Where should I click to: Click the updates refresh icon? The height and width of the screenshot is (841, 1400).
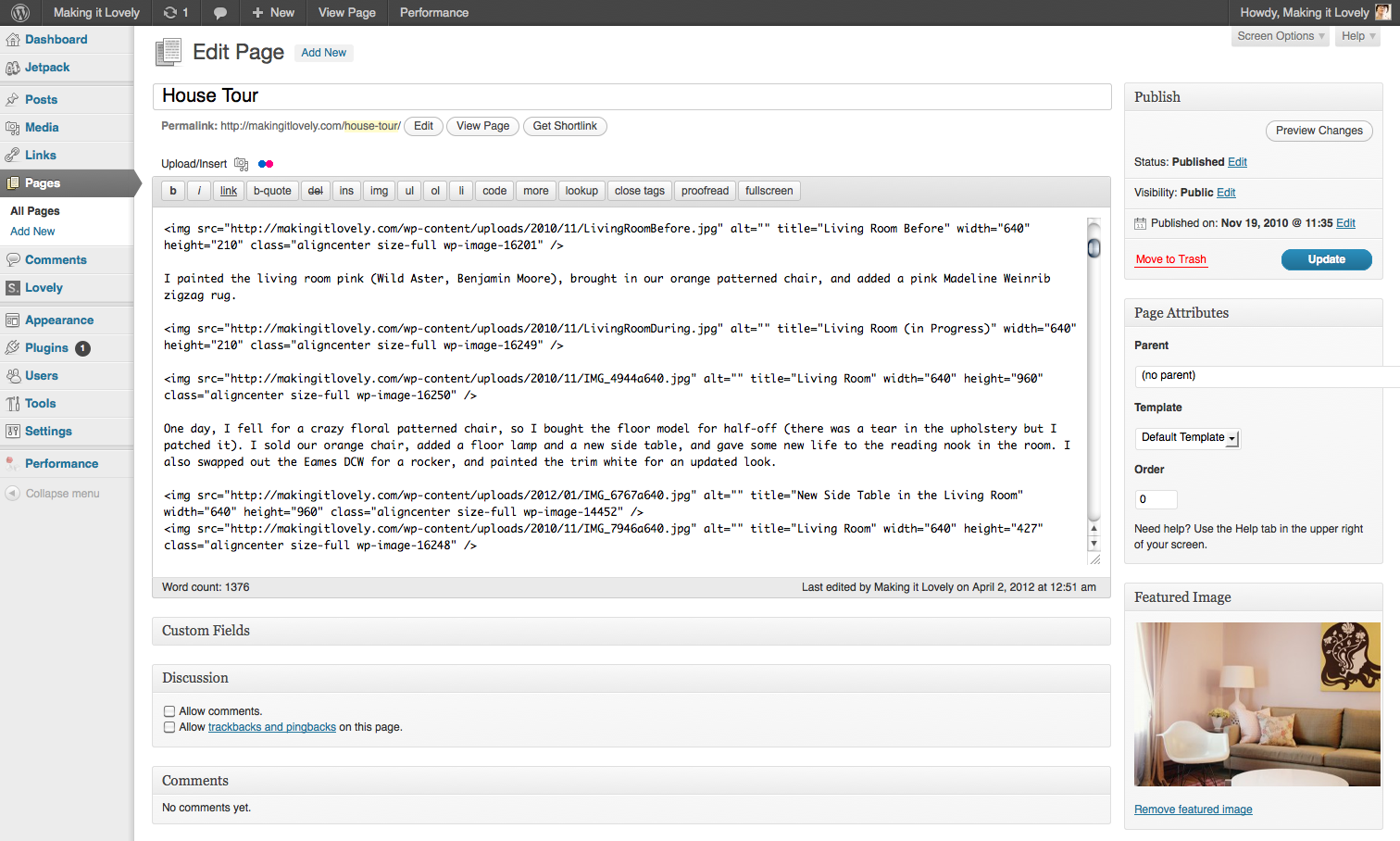pos(170,13)
